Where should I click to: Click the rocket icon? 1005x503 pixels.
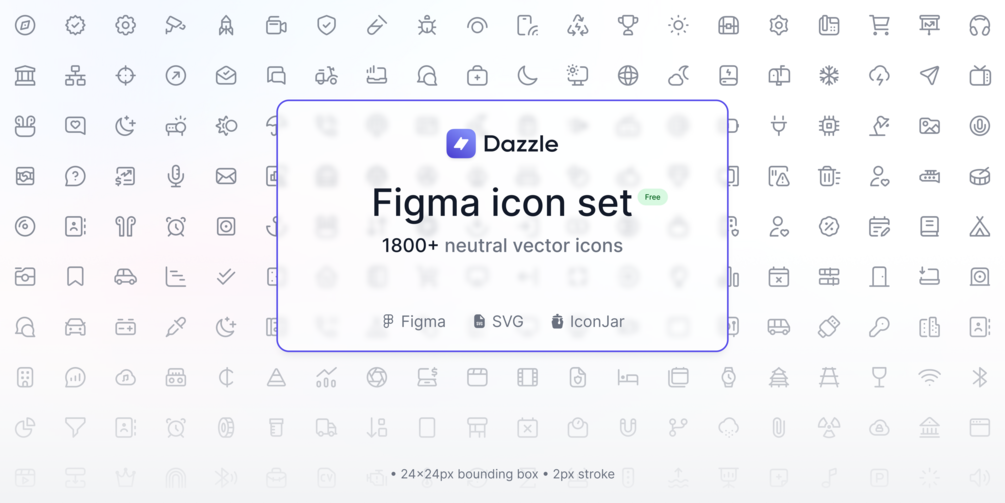(x=226, y=26)
